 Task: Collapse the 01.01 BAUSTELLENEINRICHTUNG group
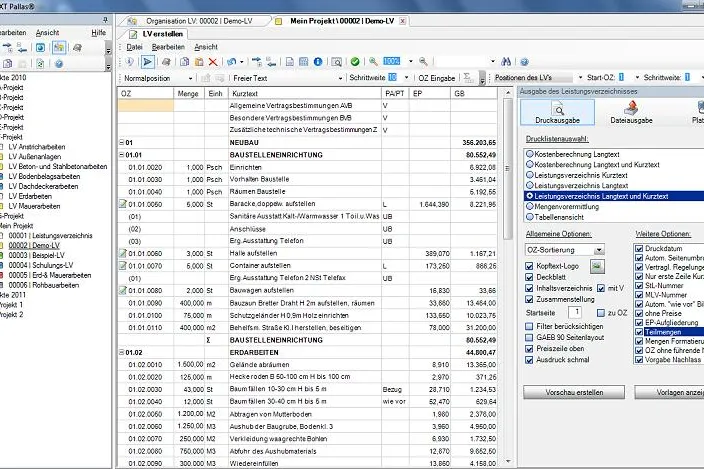122,155
